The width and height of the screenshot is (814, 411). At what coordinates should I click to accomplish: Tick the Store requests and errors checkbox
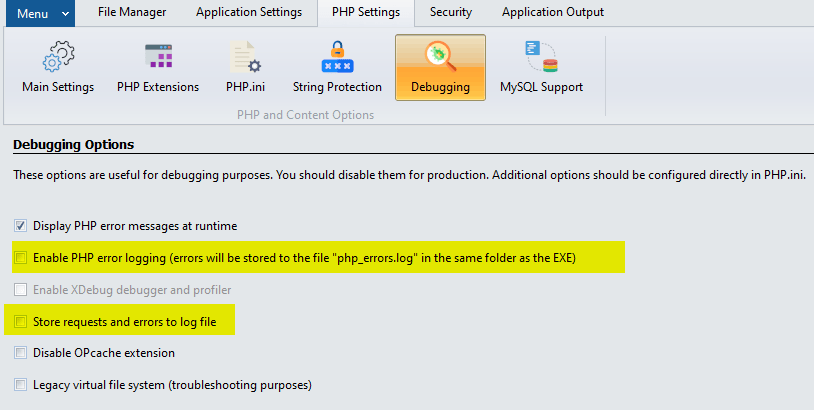click(21, 321)
